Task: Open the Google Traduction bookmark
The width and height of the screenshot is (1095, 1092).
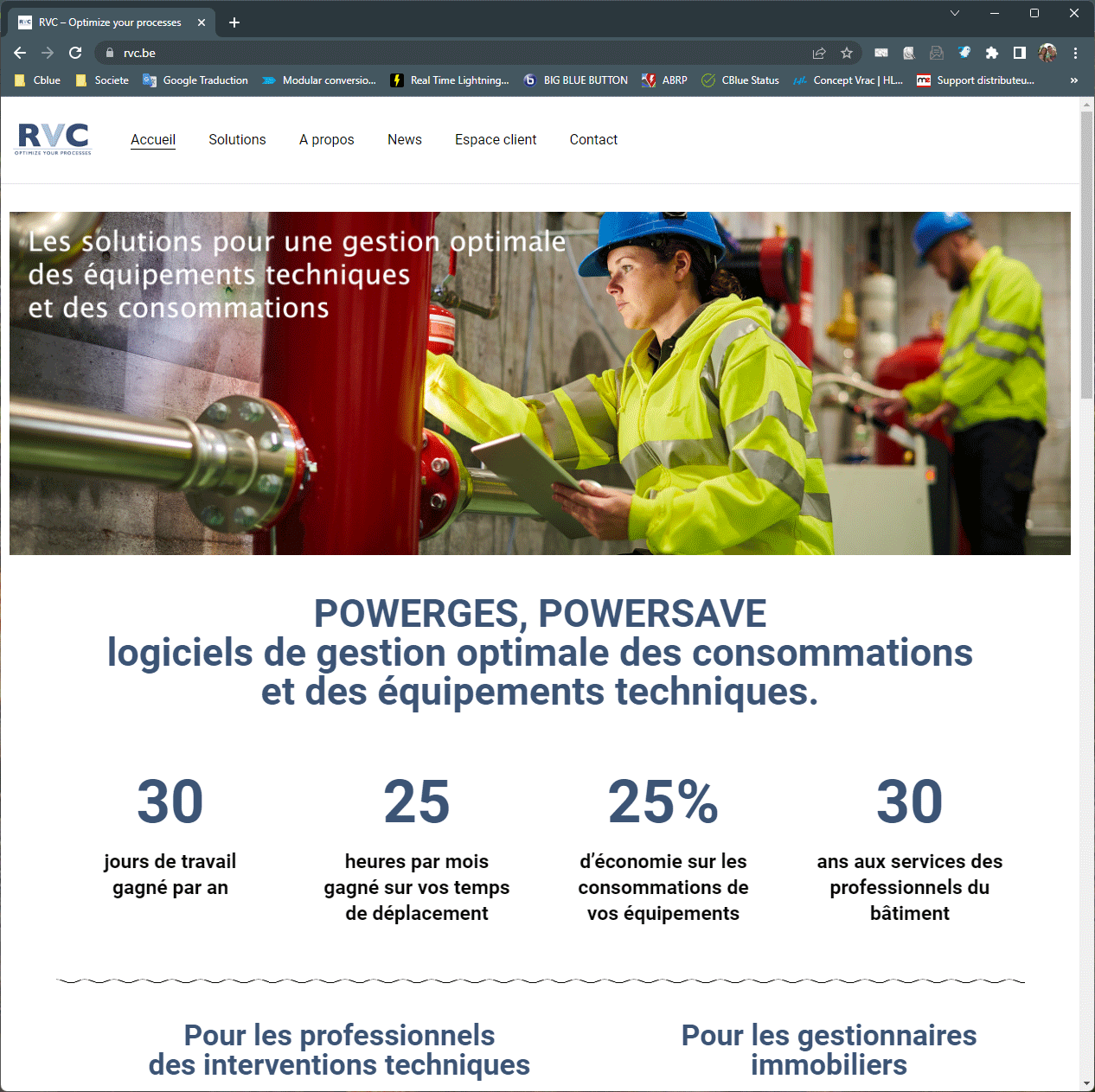Action: (195, 80)
